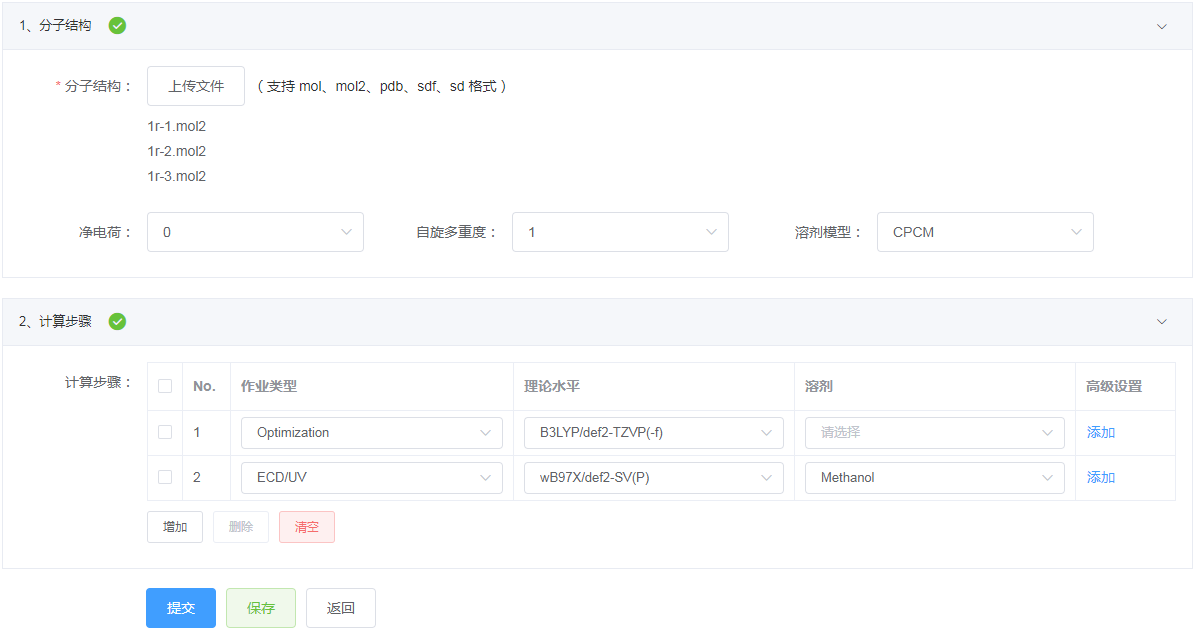Viewport: 1200px width, 640px height.
Task: Click the green 保存 save button
Action: coord(261,608)
